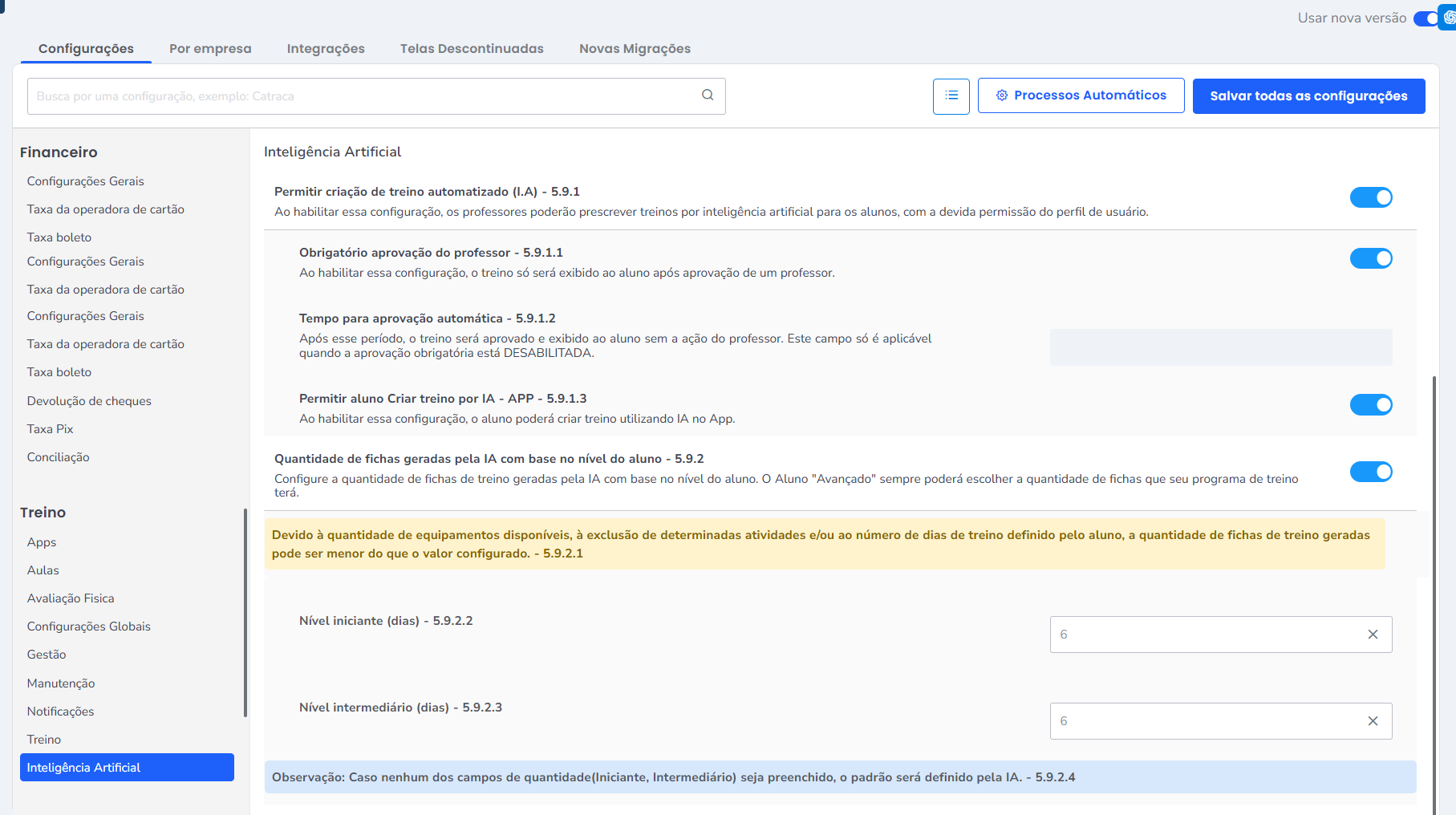Image resolution: width=1456 pixels, height=815 pixels.
Task: Go to Telas Descontinuadas tab
Action: tap(472, 49)
